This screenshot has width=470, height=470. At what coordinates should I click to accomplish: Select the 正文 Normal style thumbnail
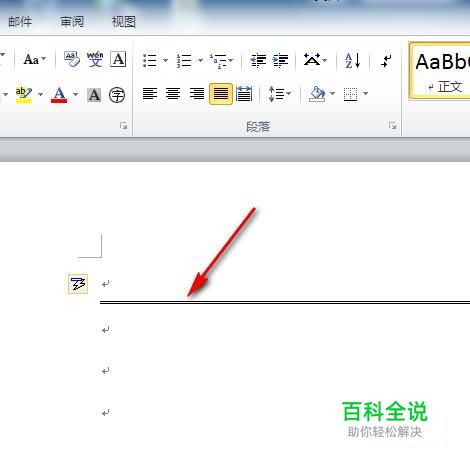point(440,71)
